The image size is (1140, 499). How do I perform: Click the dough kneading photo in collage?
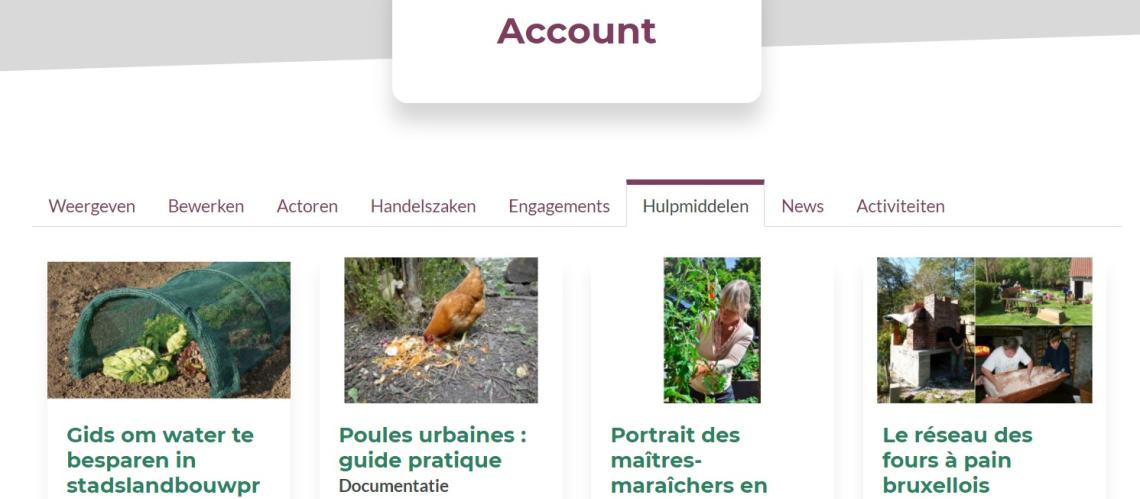coord(1033,364)
